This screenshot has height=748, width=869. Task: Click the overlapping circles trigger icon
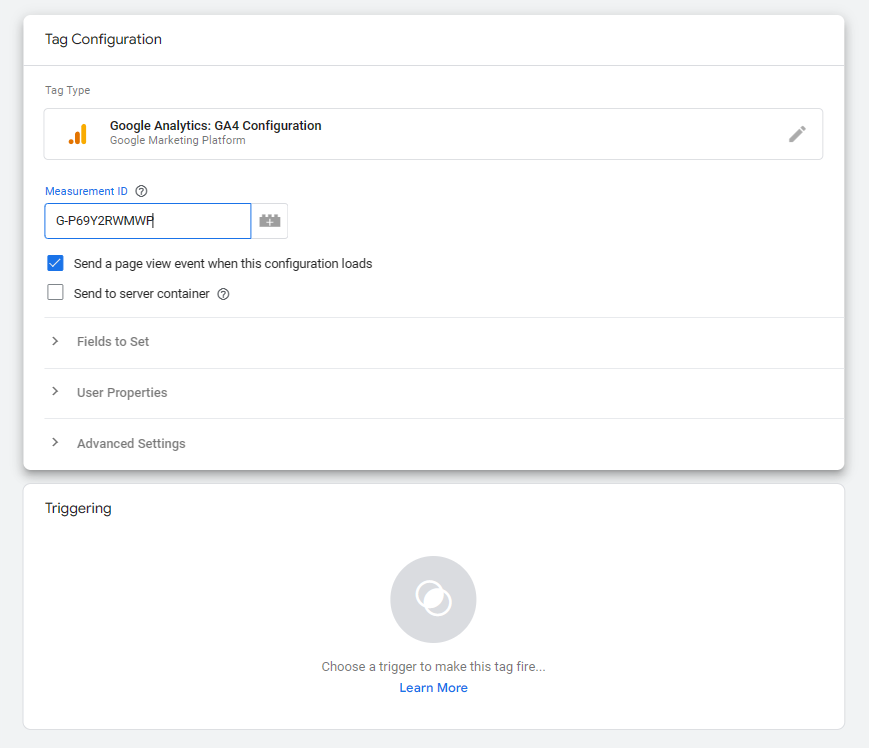tap(433, 599)
